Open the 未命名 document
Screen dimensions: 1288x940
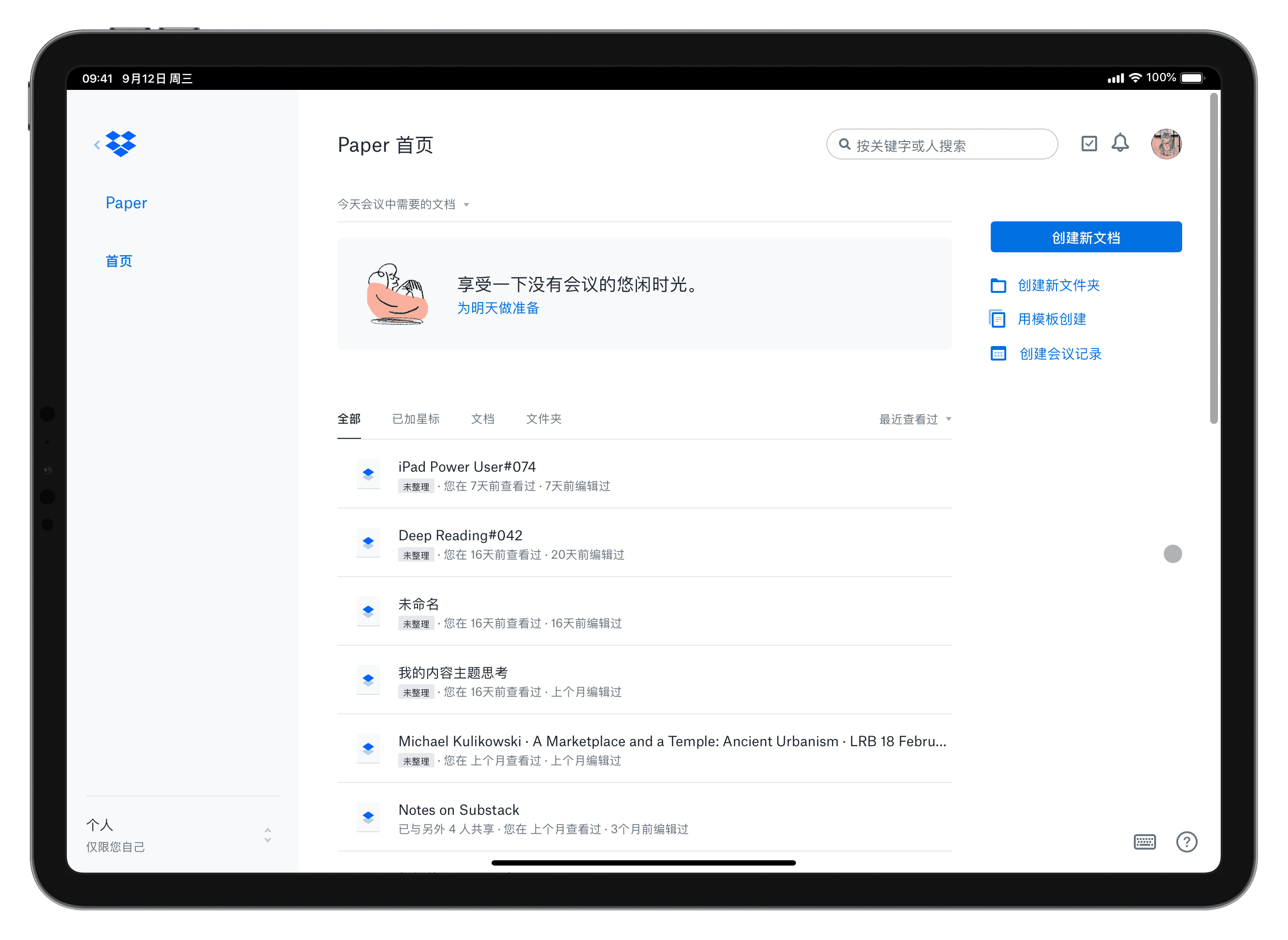419,604
